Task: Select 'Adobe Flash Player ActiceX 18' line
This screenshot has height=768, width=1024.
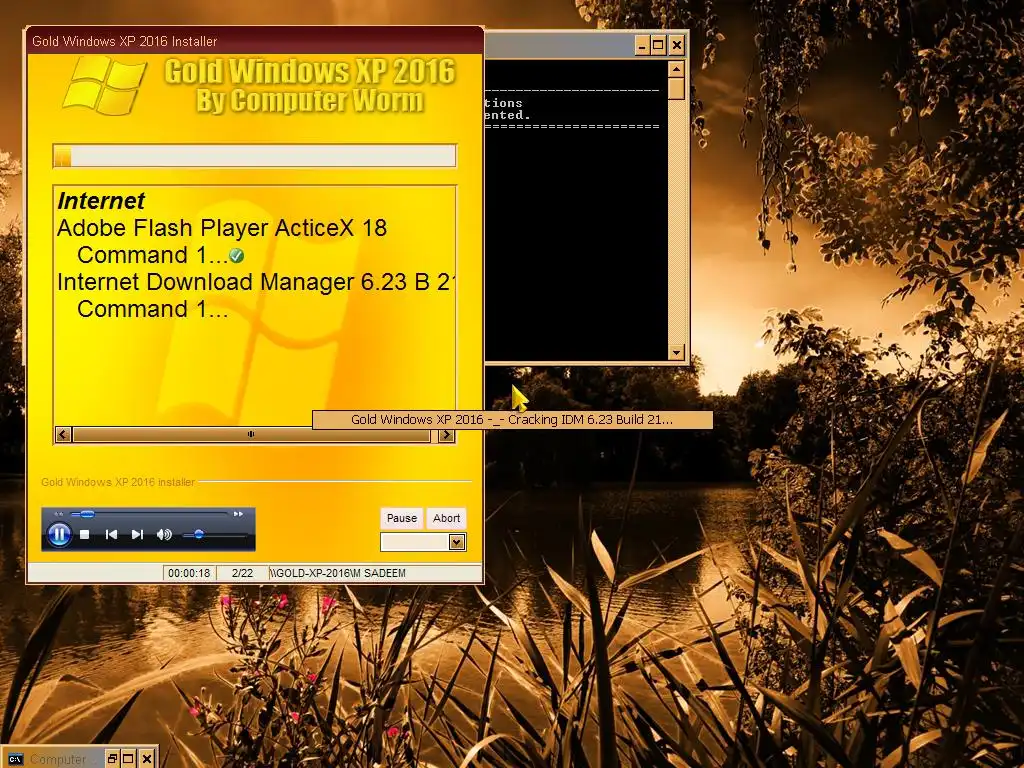Action: (x=222, y=228)
